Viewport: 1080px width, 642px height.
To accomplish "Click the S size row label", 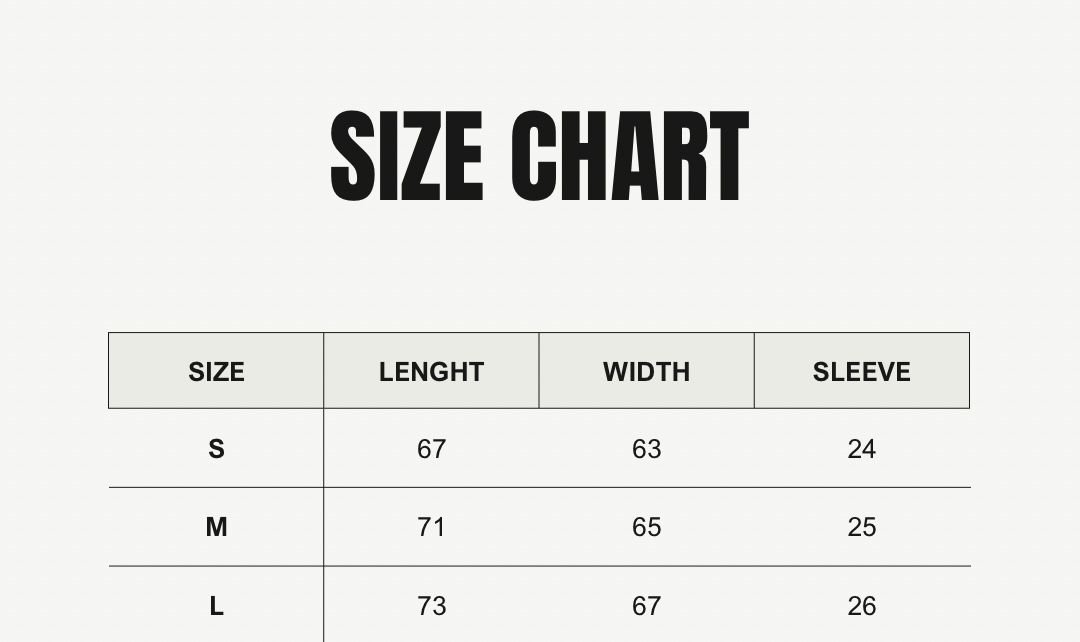I will [x=216, y=449].
